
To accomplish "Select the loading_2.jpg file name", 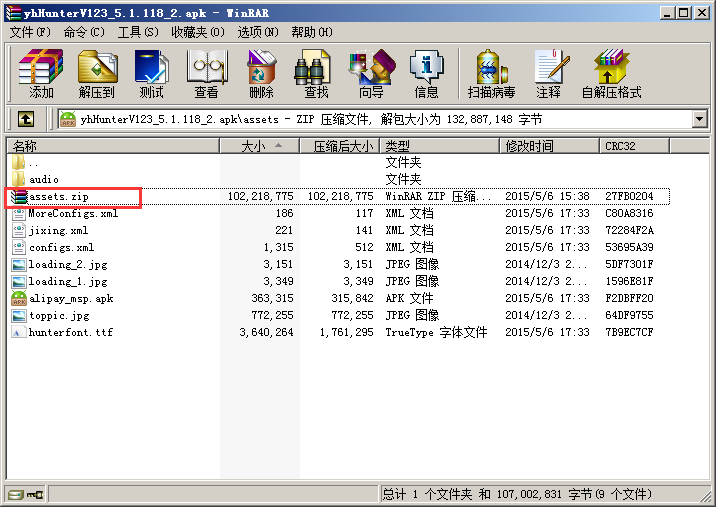I will [x=68, y=265].
